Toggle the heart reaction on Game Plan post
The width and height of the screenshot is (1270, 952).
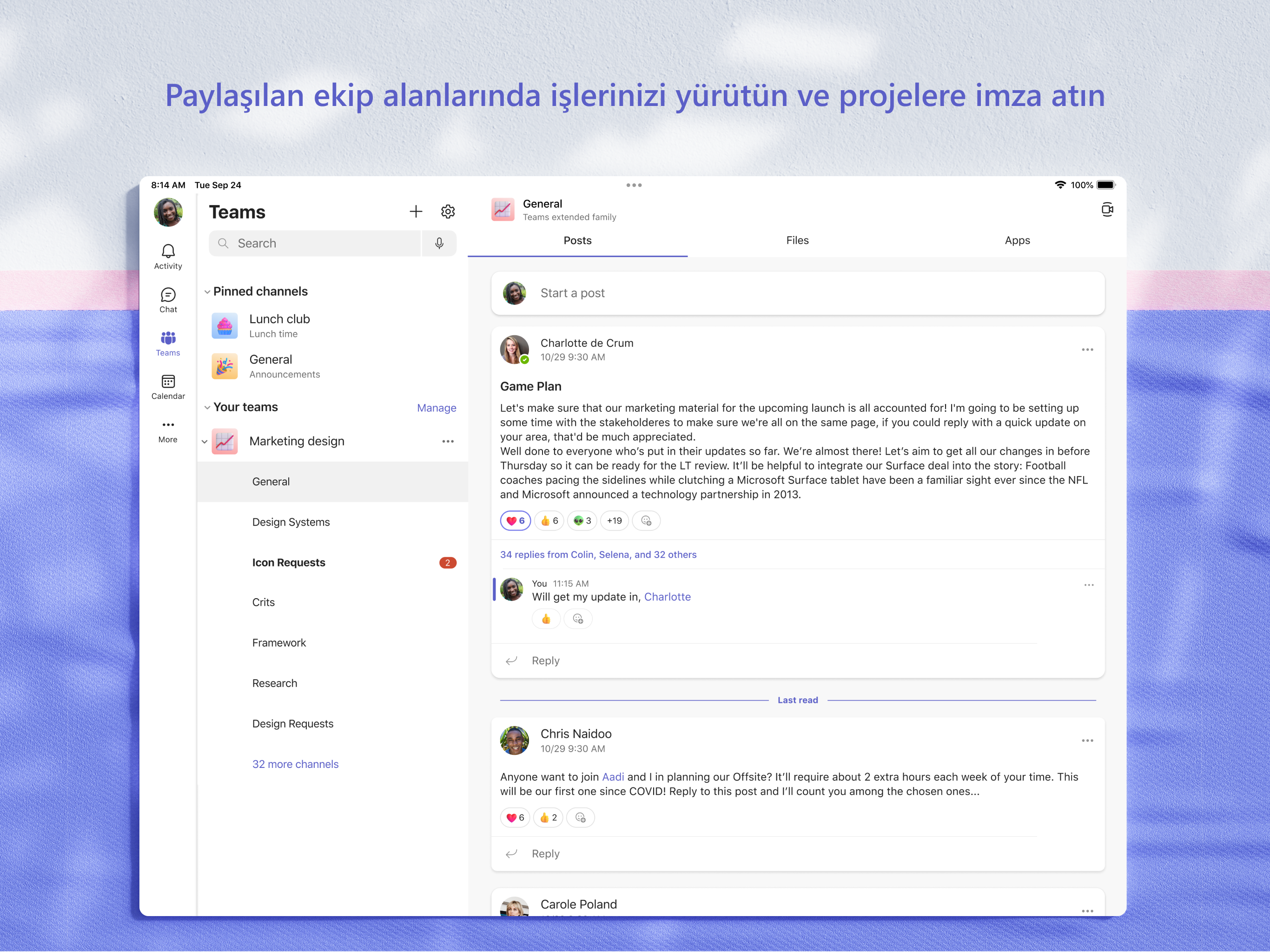(x=515, y=521)
